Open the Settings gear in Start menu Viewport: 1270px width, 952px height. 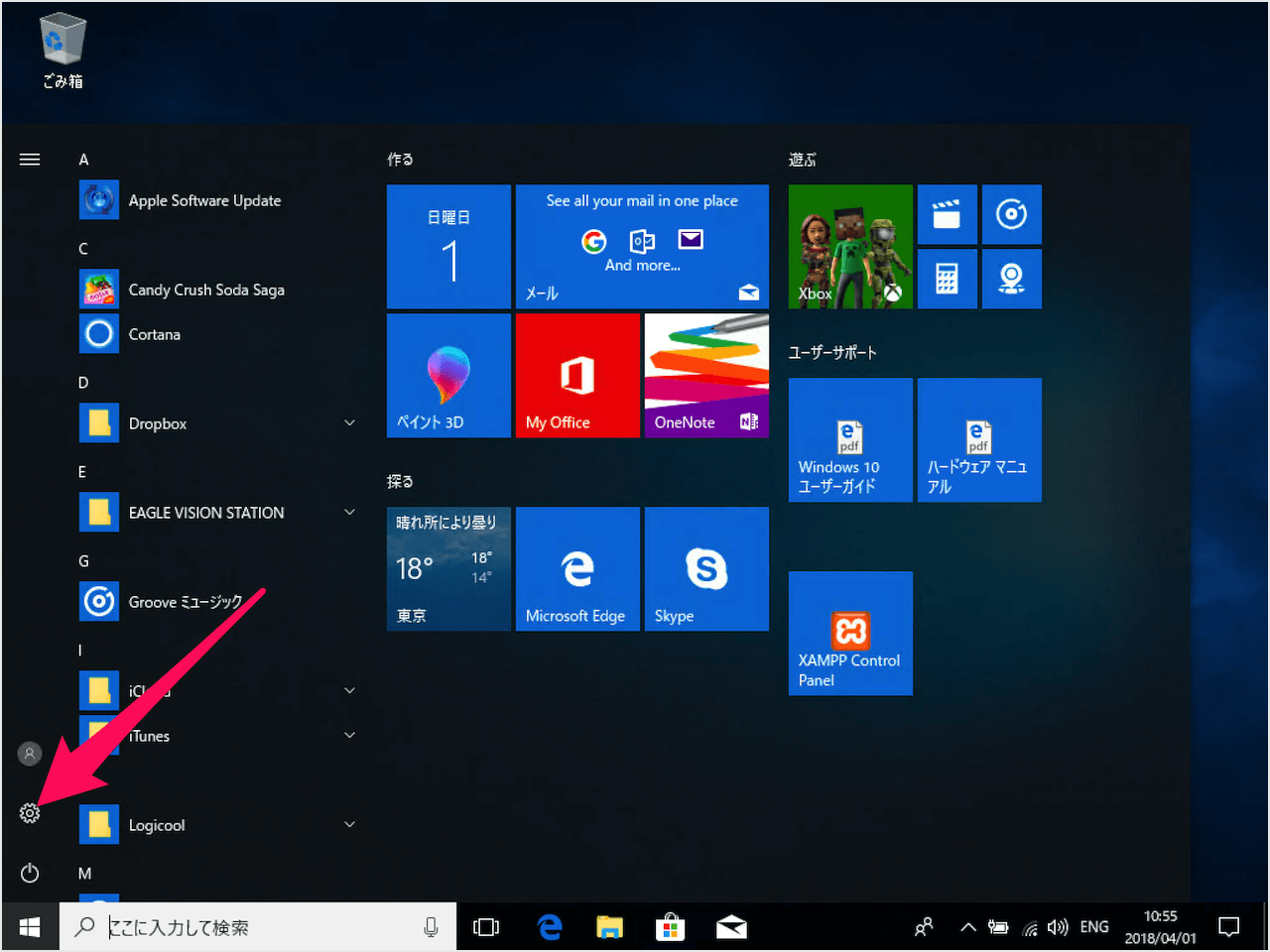[30, 813]
